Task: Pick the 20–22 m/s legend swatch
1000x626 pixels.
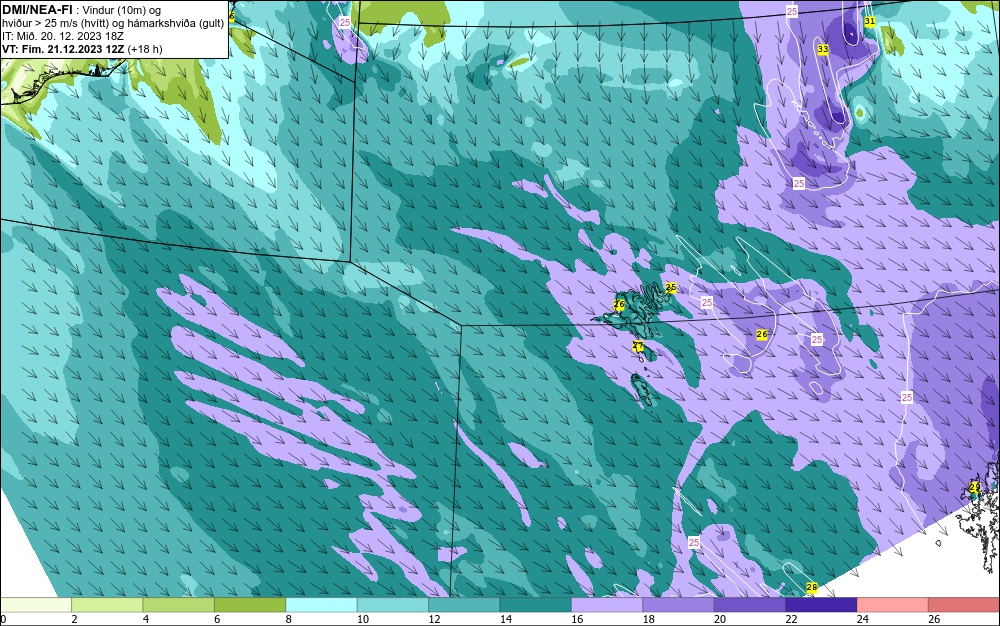Action: (750, 605)
